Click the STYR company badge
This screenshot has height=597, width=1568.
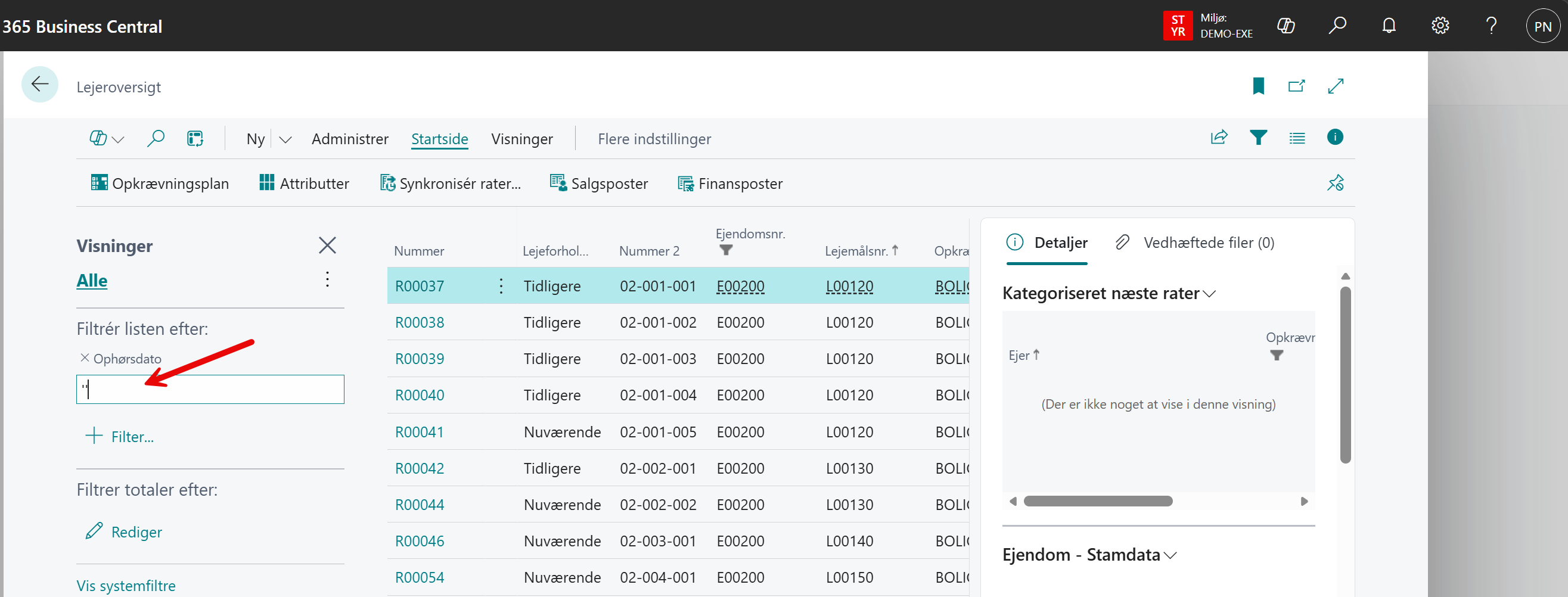[x=1177, y=26]
